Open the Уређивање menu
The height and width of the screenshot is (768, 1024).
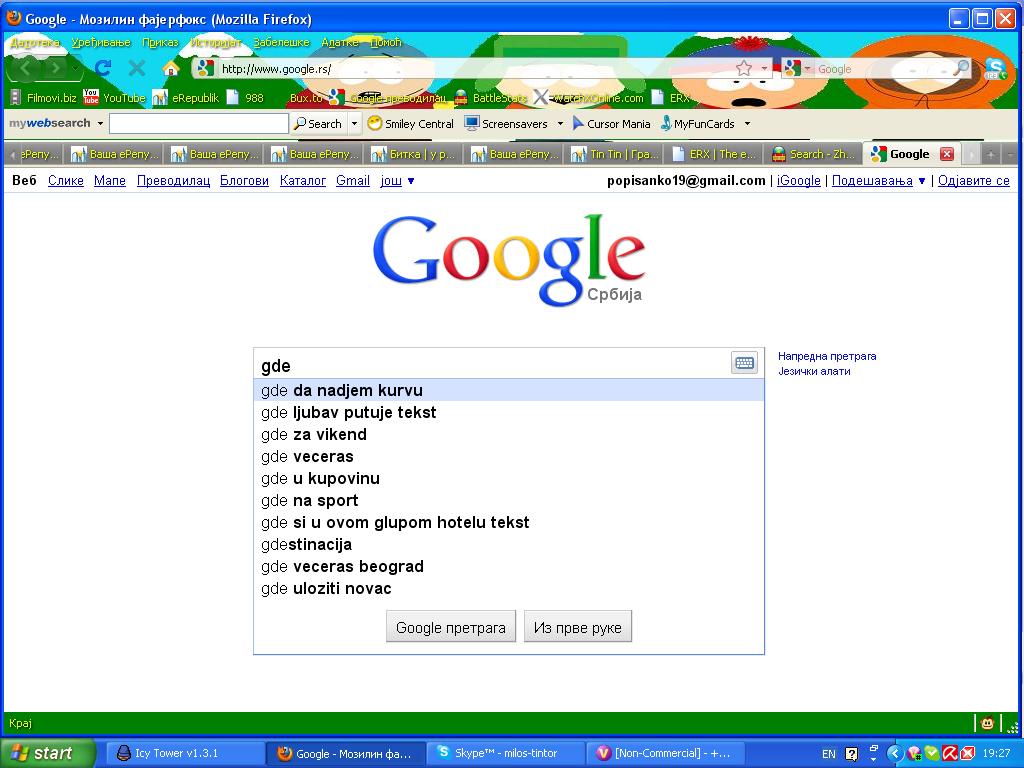(x=101, y=42)
